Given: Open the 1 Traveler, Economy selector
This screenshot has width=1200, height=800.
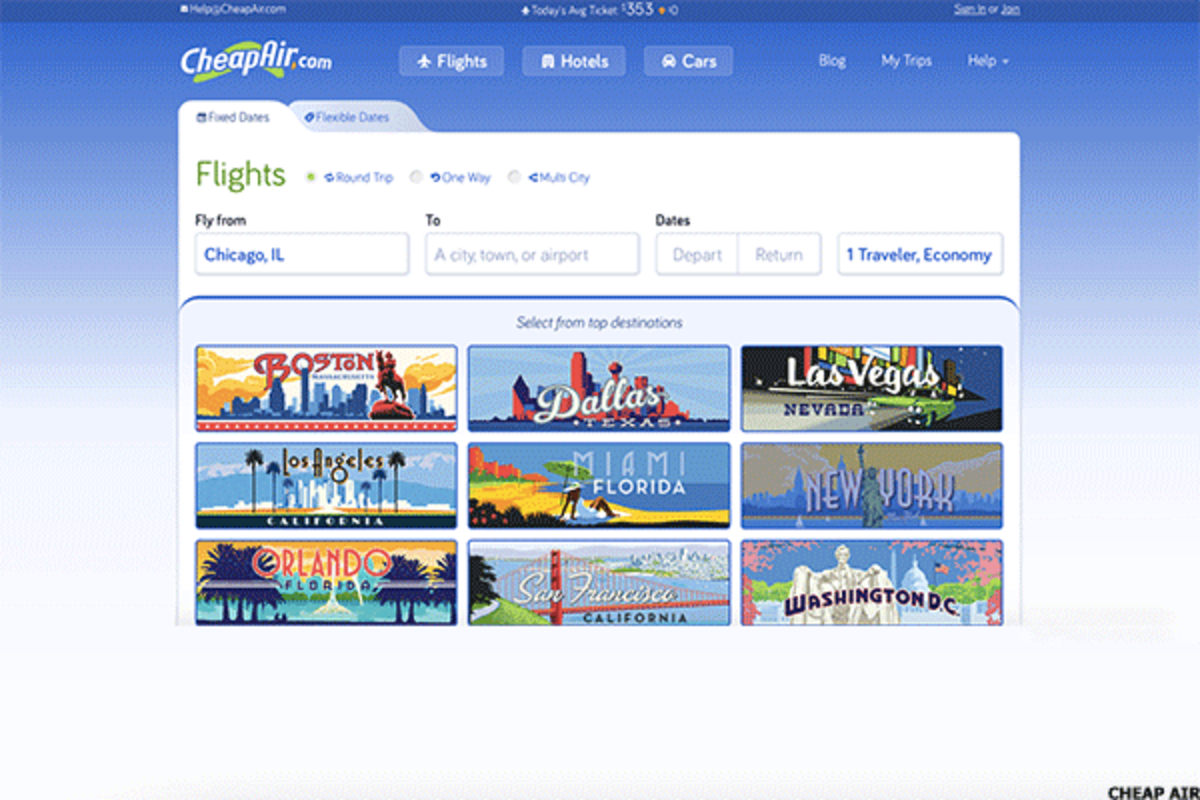Looking at the screenshot, I should [x=920, y=254].
